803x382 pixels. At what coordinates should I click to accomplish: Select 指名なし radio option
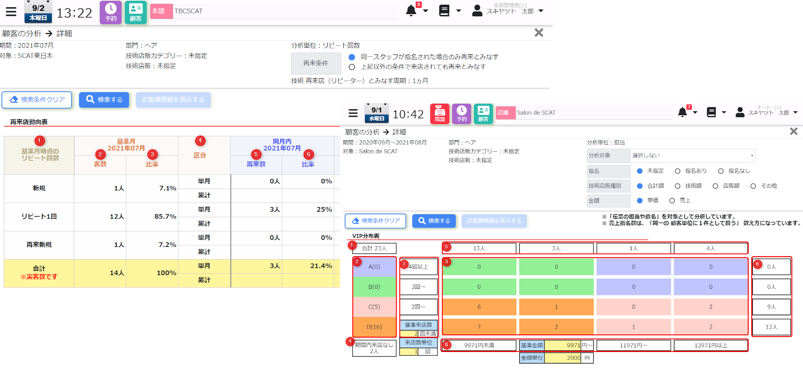(721, 171)
